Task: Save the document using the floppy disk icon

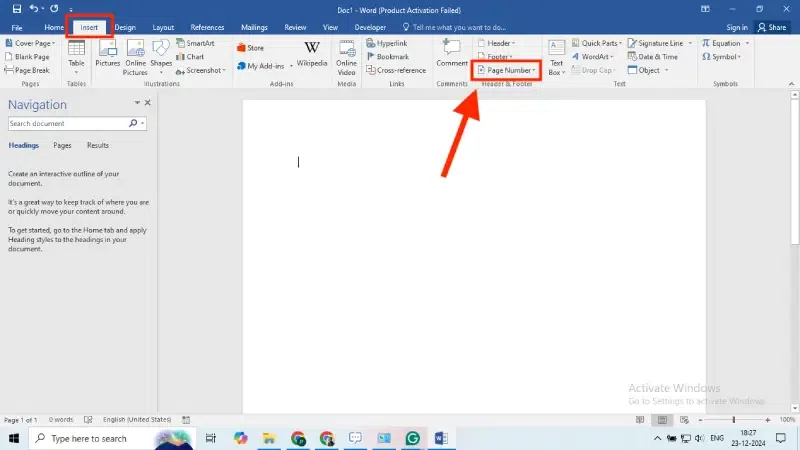Action: pyautogui.click(x=16, y=9)
